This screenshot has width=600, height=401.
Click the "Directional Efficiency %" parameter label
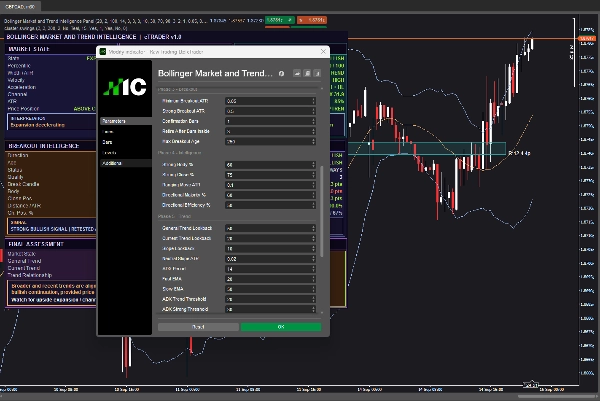tap(186, 205)
